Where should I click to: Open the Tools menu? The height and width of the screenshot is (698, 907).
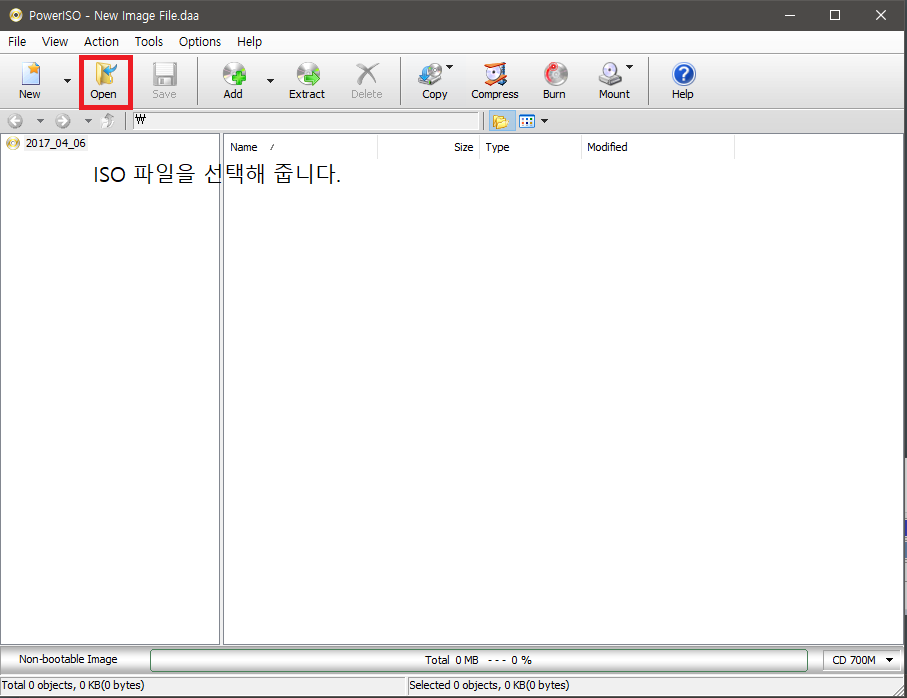149,41
